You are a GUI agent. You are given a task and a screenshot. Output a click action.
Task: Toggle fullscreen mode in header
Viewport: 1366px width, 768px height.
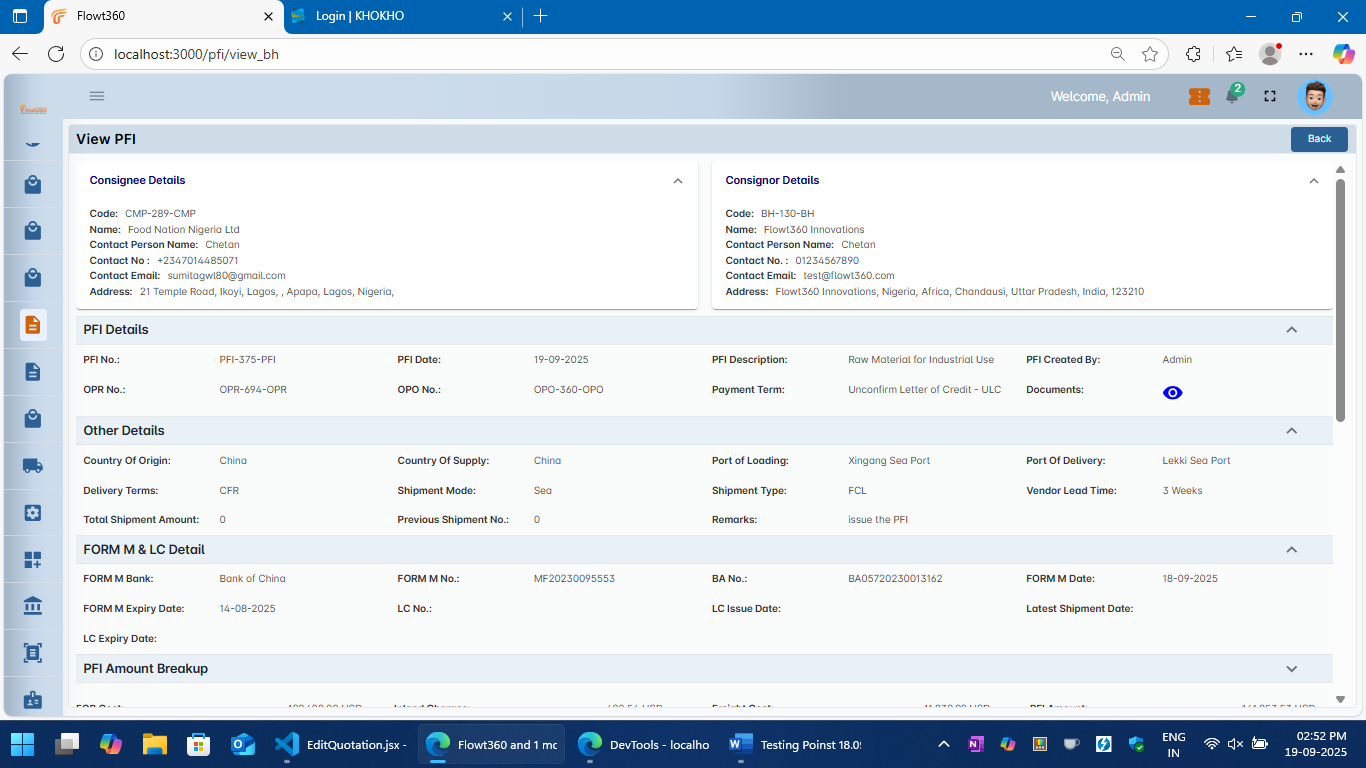pyautogui.click(x=1270, y=96)
